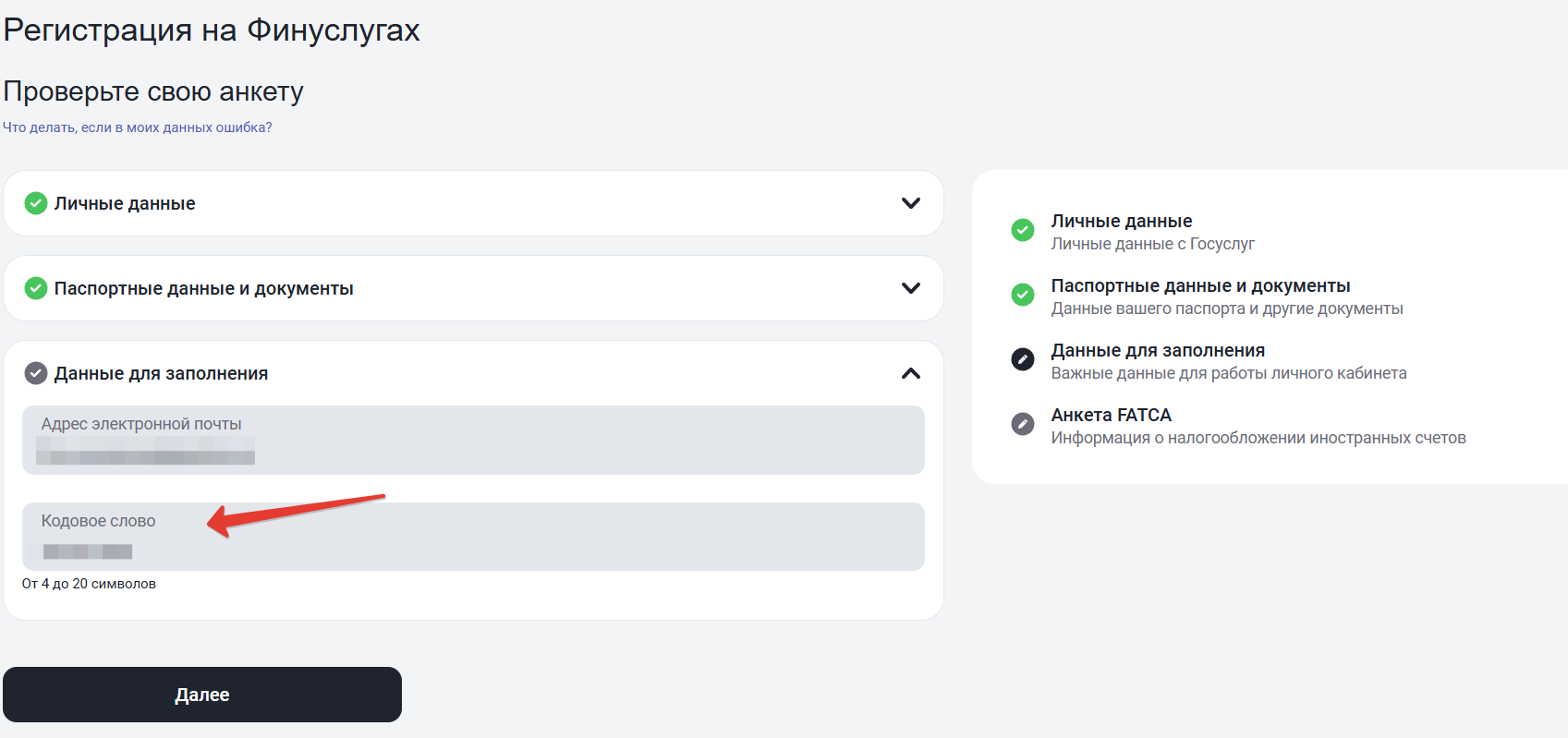Image resolution: width=1568 pixels, height=738 pixels.
Task: Click accordion title text Паспортные данные и документы
Action: (x=203, y=288)
